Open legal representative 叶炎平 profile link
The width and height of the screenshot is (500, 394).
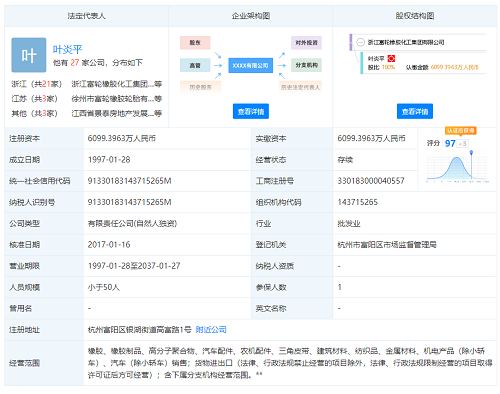(67, 50)
